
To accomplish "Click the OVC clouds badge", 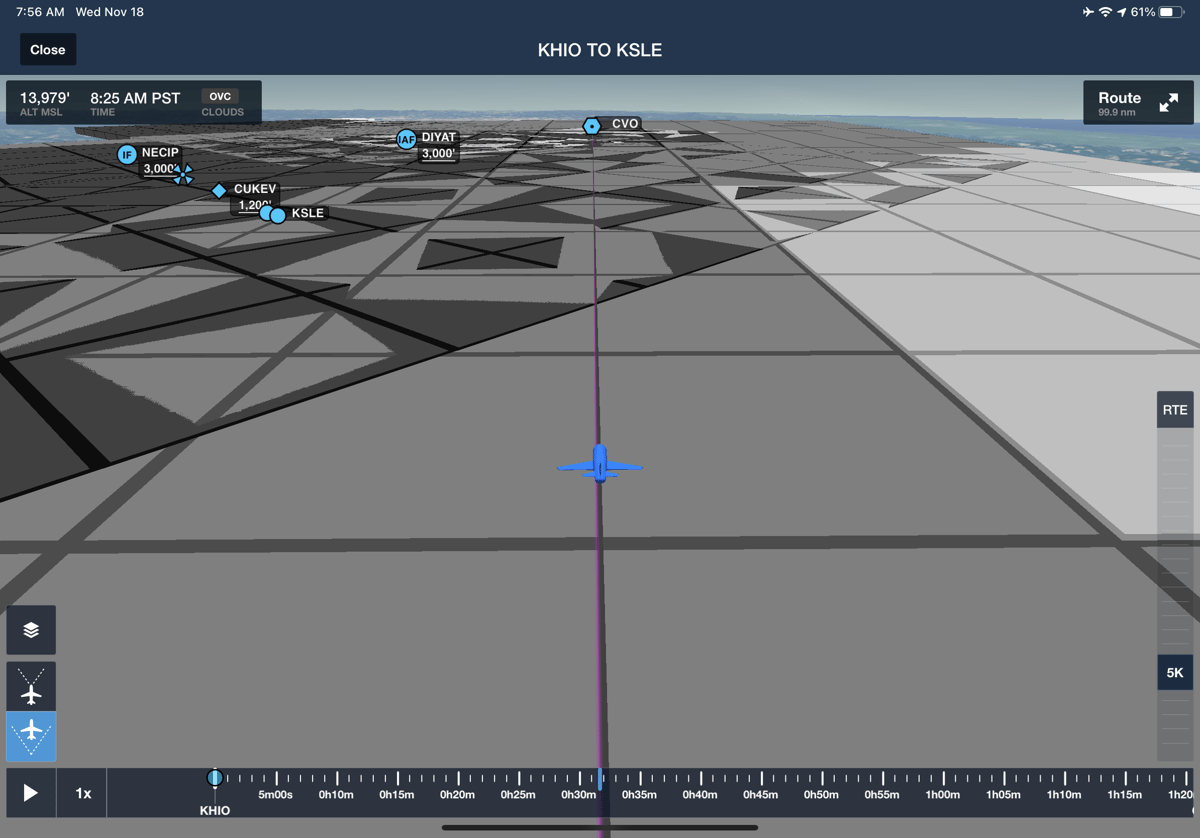I will (219, 97).
